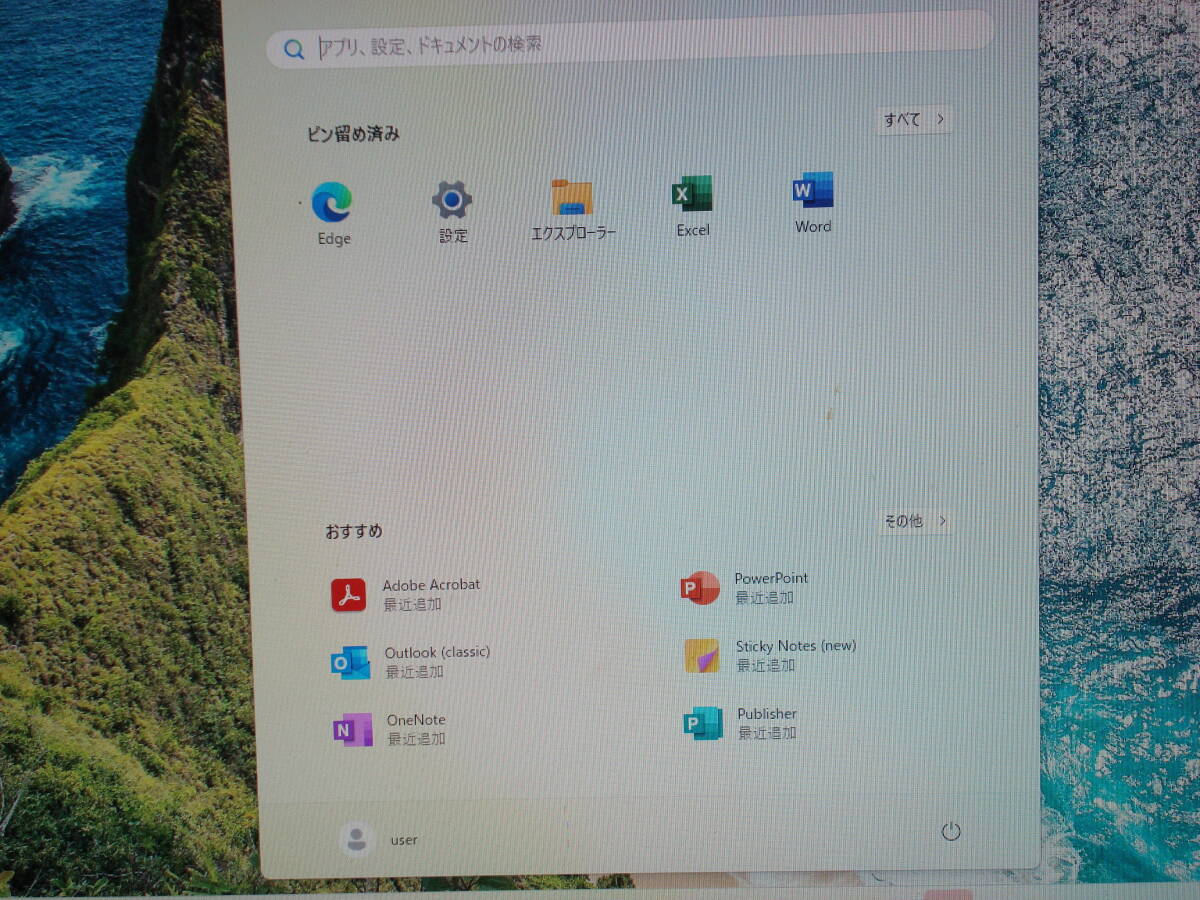The width and height of the screenshot is (1200, 900).
Task: Open the PowerPoint icon
Action: [700, 588]
